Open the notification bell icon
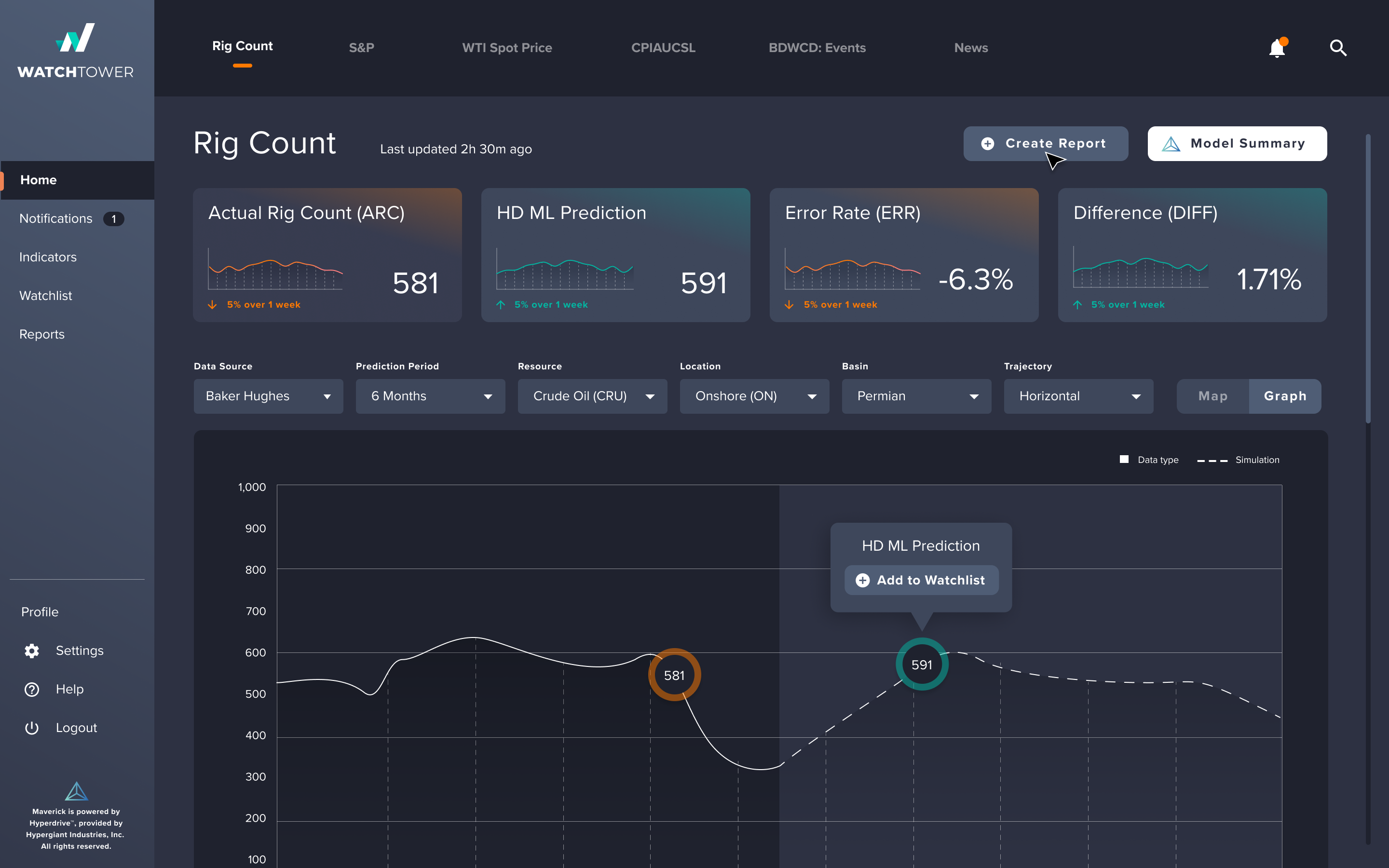The height and width of the screenshot is (868, 1389). (x=1277, y=48)
